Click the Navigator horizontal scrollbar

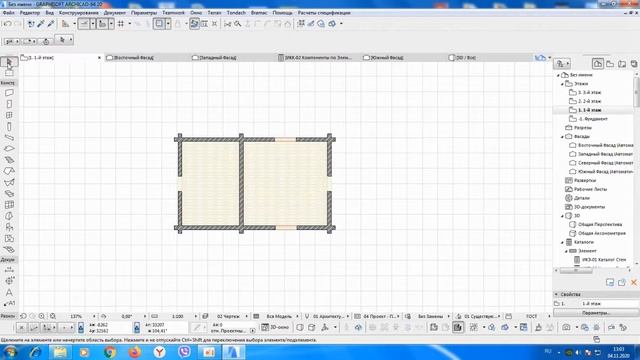576,271
